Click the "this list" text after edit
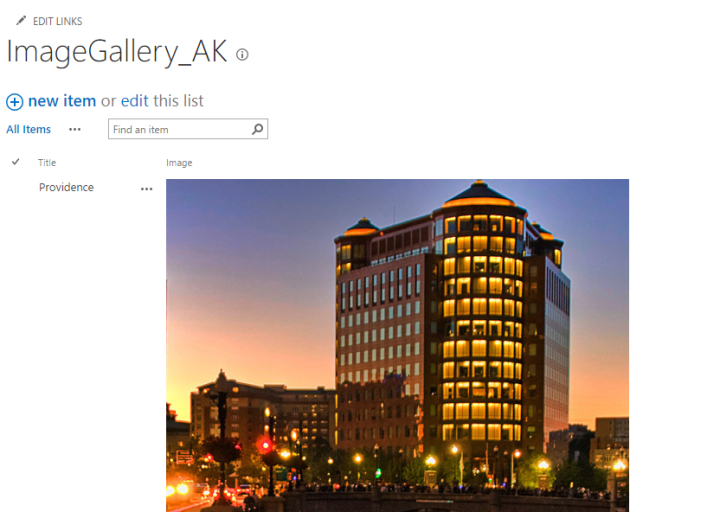The height and width of the screenshot is (512, 720). [178, 101]
